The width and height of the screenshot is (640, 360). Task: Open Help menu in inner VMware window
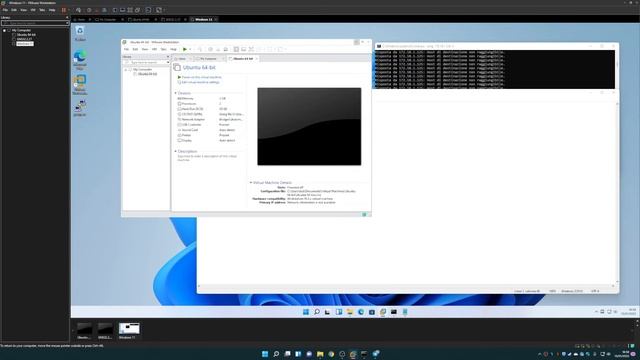(x=173, y=49)
